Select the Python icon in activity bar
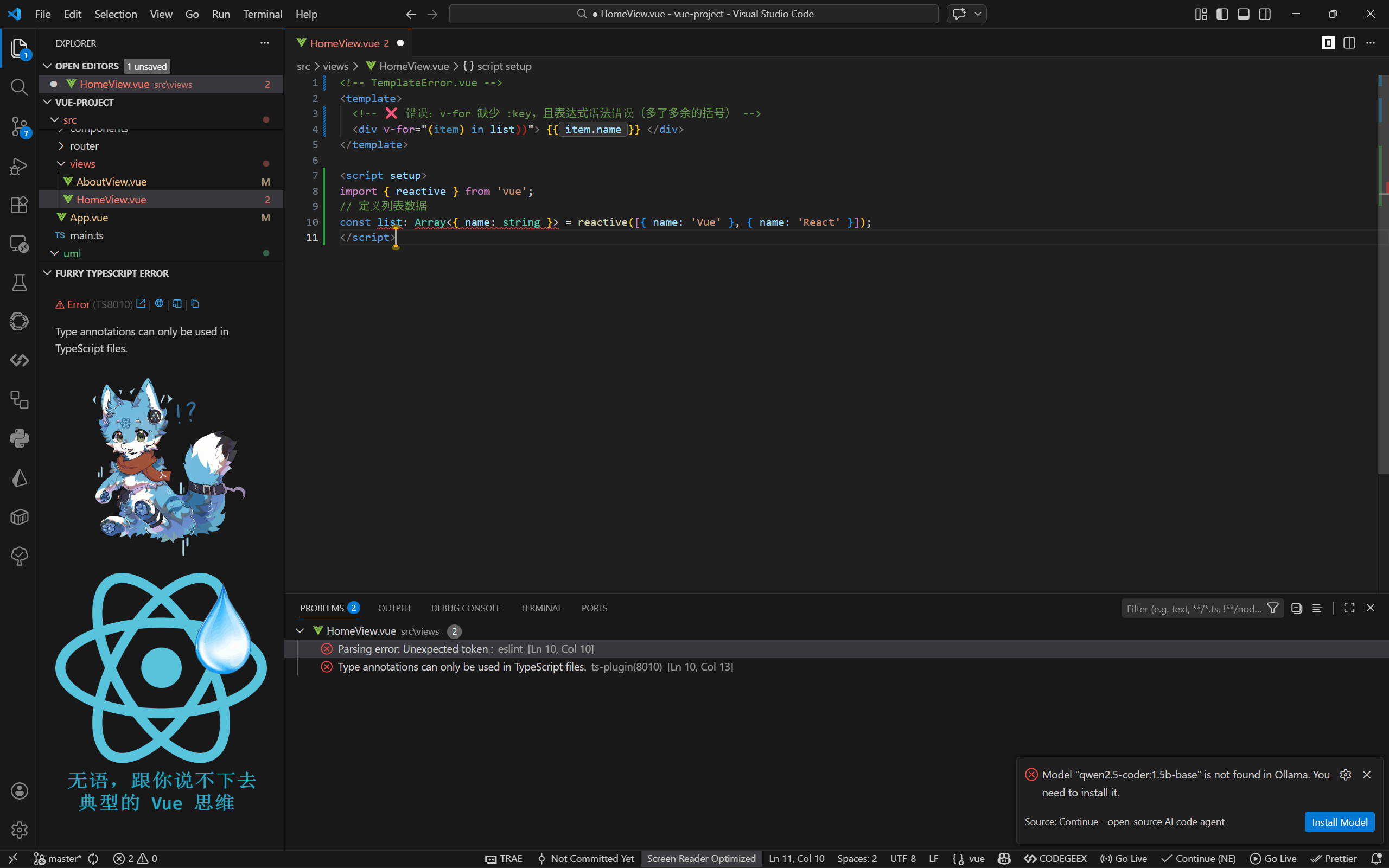Viewport: 1389px width, 868px height. (19, 438)
